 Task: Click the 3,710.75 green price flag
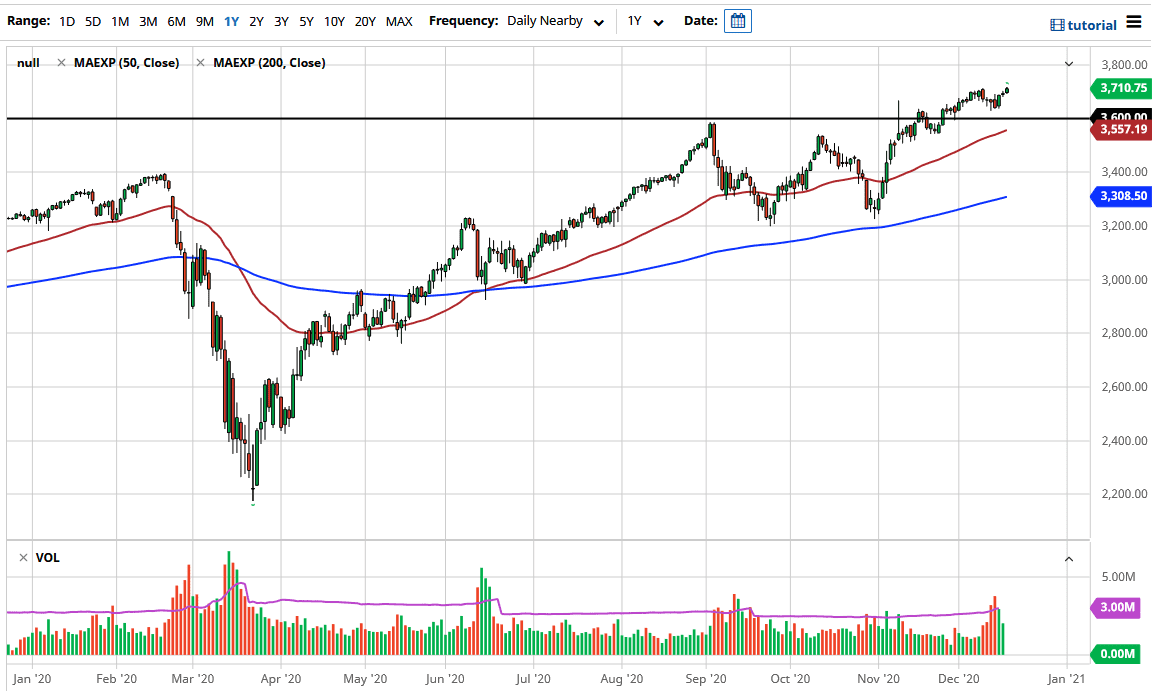tap(1122, 88)
